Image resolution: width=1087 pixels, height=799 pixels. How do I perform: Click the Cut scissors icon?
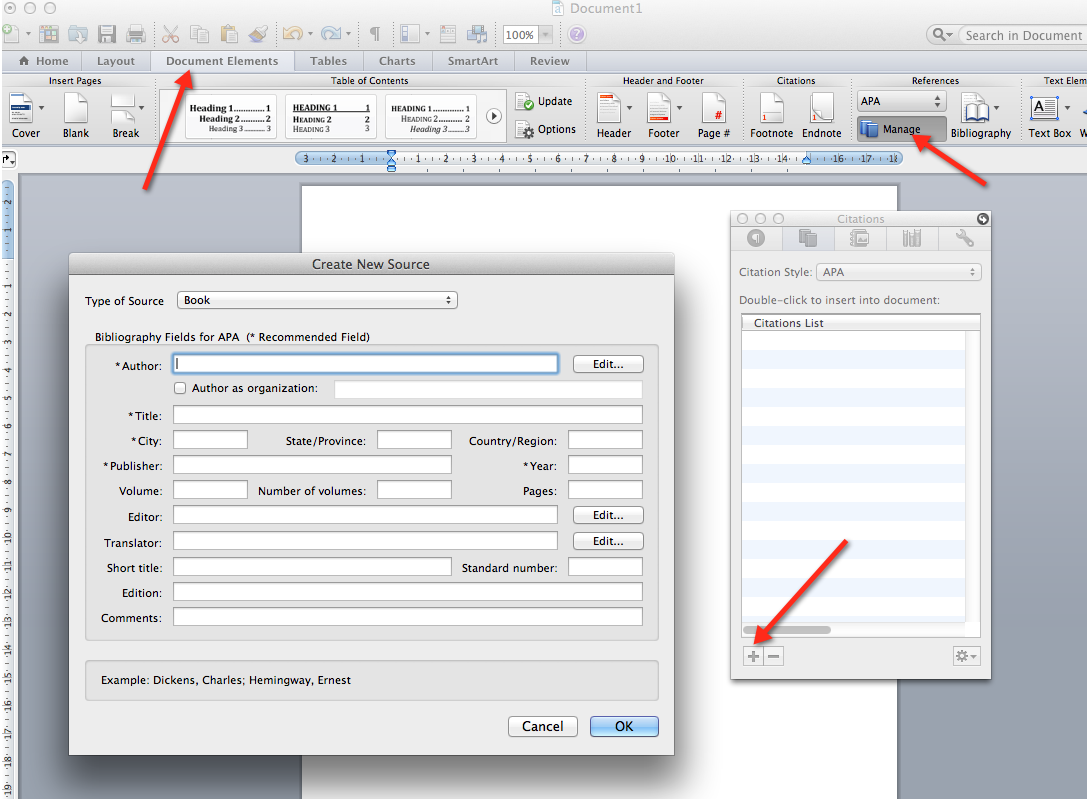click(171, 34)
